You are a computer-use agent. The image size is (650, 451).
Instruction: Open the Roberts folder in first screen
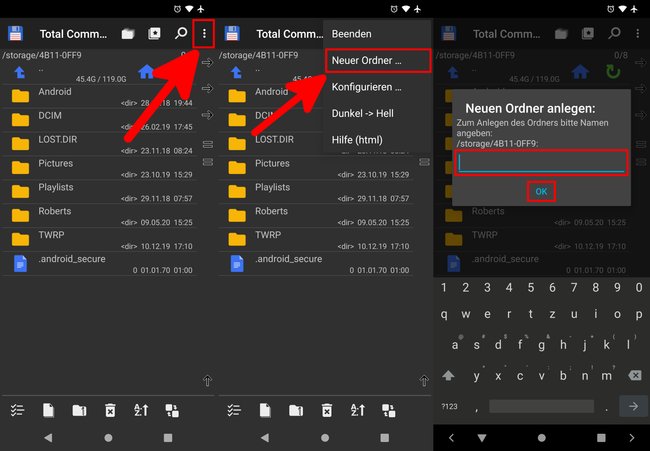click(99, 216)
